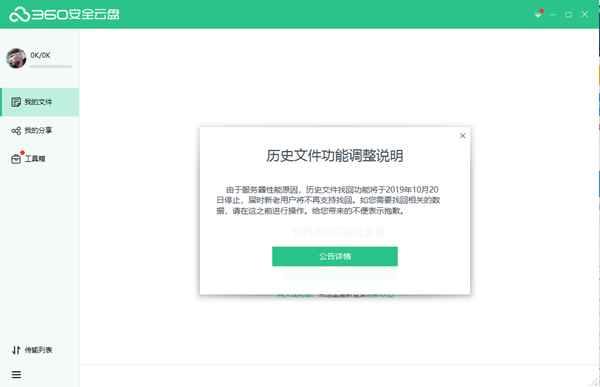Click the 我的文件 document icon
This screenshot has height=387, width=600.
[x=16, y=102]
